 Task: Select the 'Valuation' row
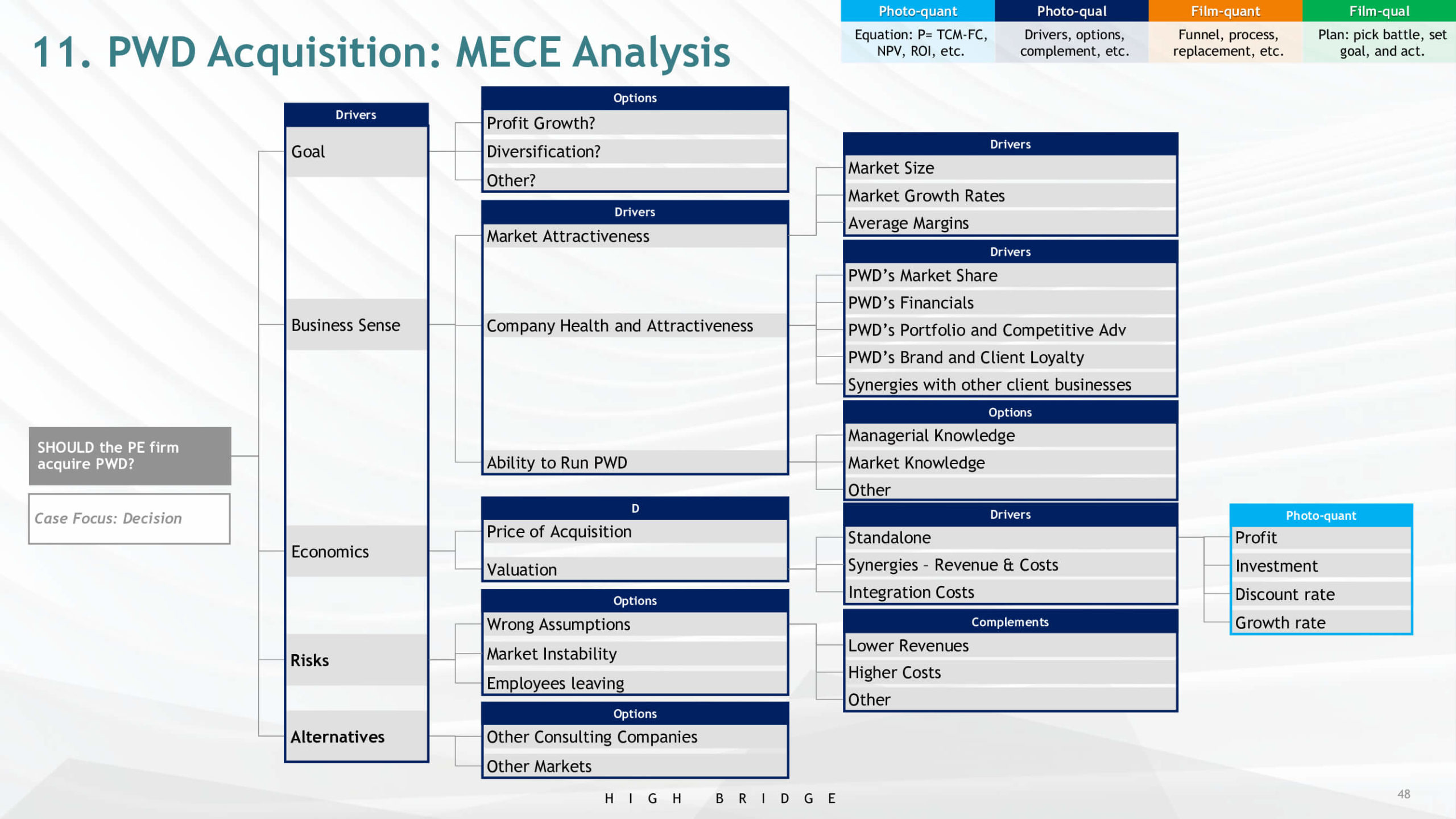[x=635, y=569]
